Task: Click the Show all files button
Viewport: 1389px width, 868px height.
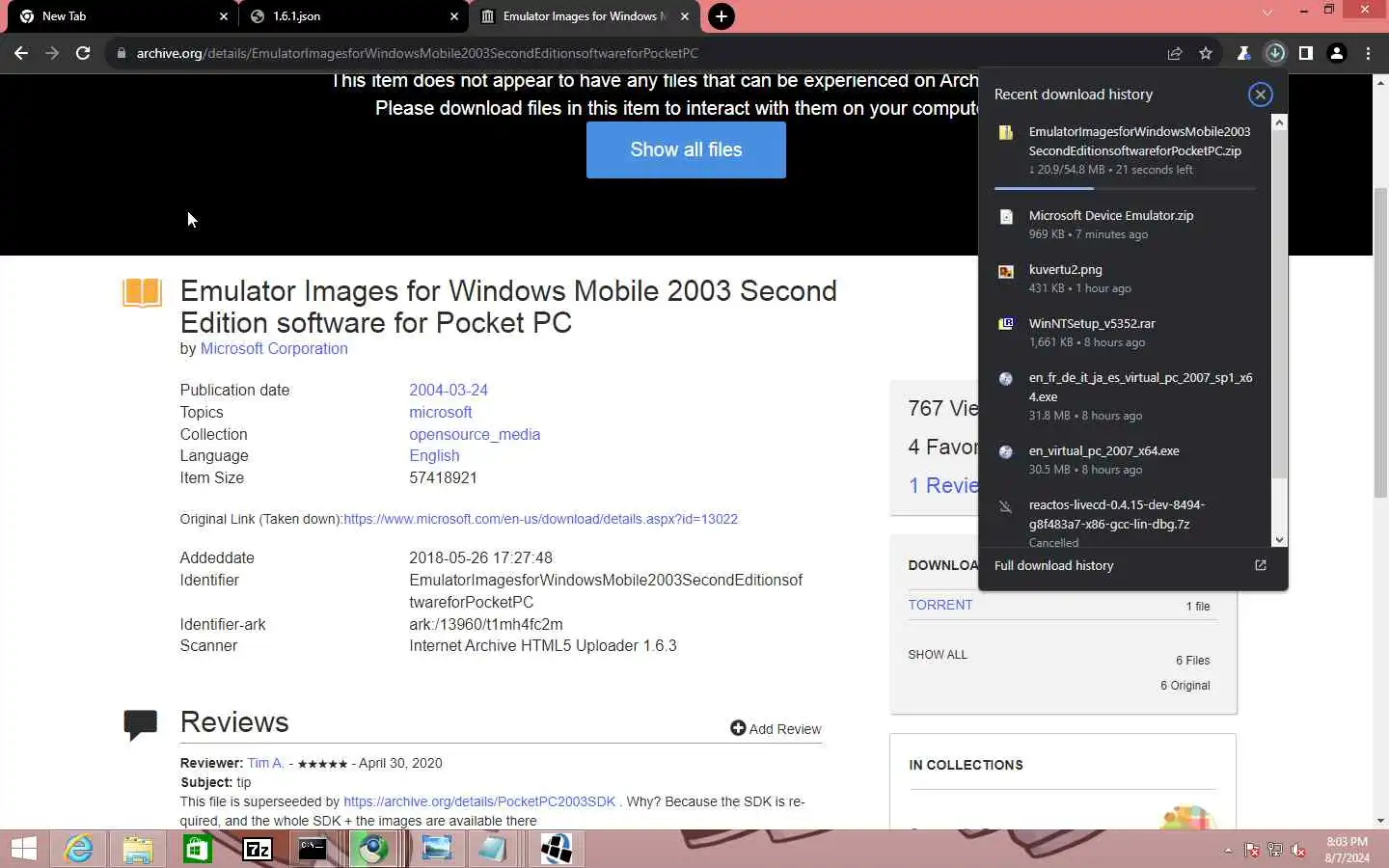Action: point(686,149)
